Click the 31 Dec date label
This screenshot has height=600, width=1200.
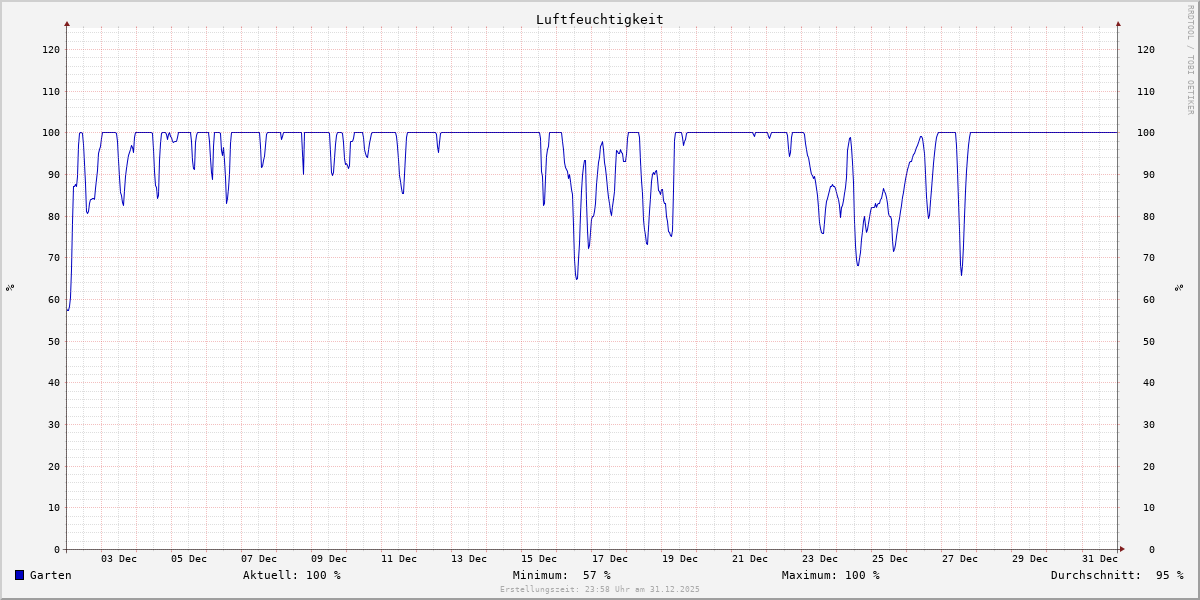1100,559
